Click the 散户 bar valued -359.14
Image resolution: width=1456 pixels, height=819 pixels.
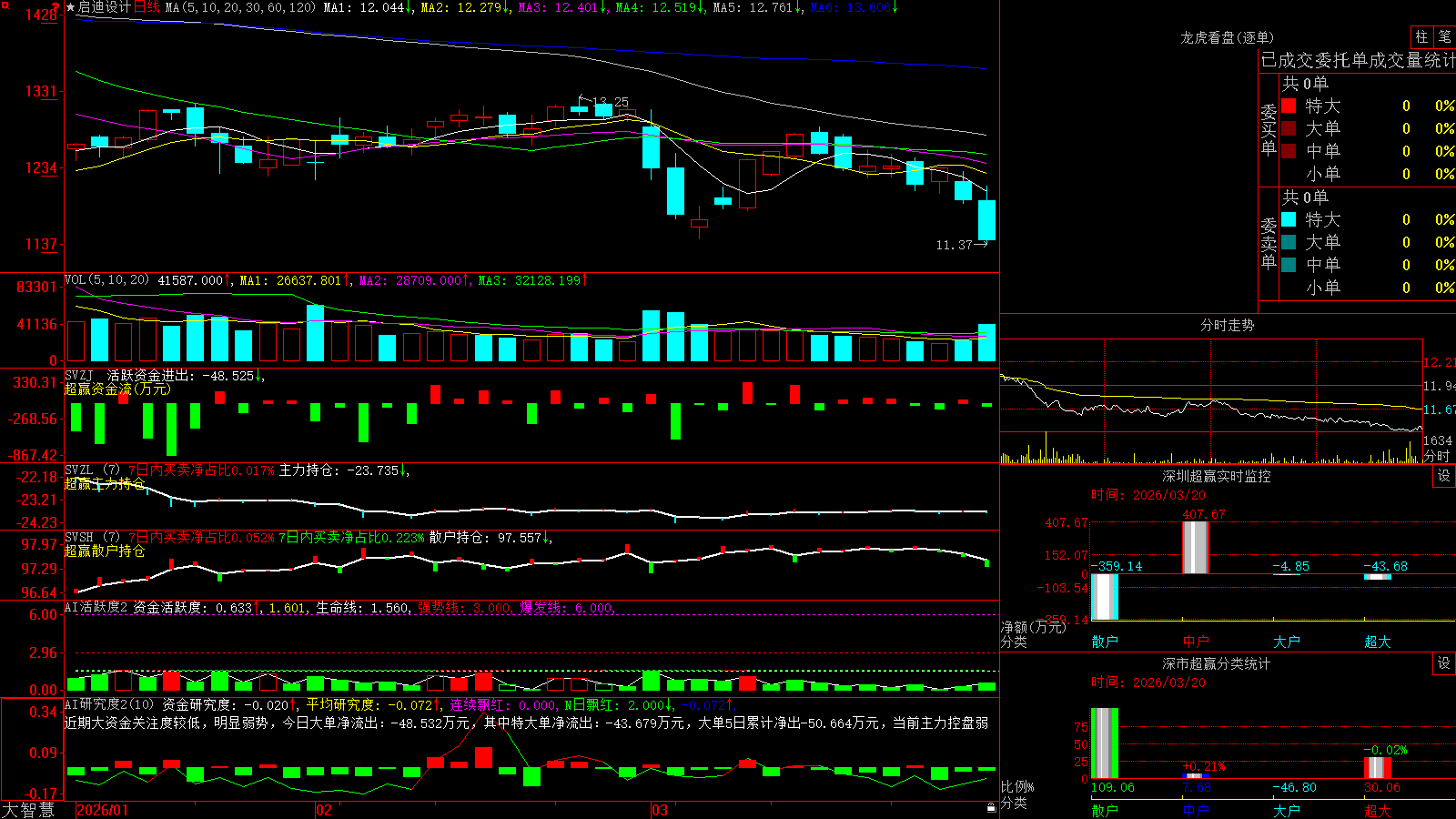1105,597
